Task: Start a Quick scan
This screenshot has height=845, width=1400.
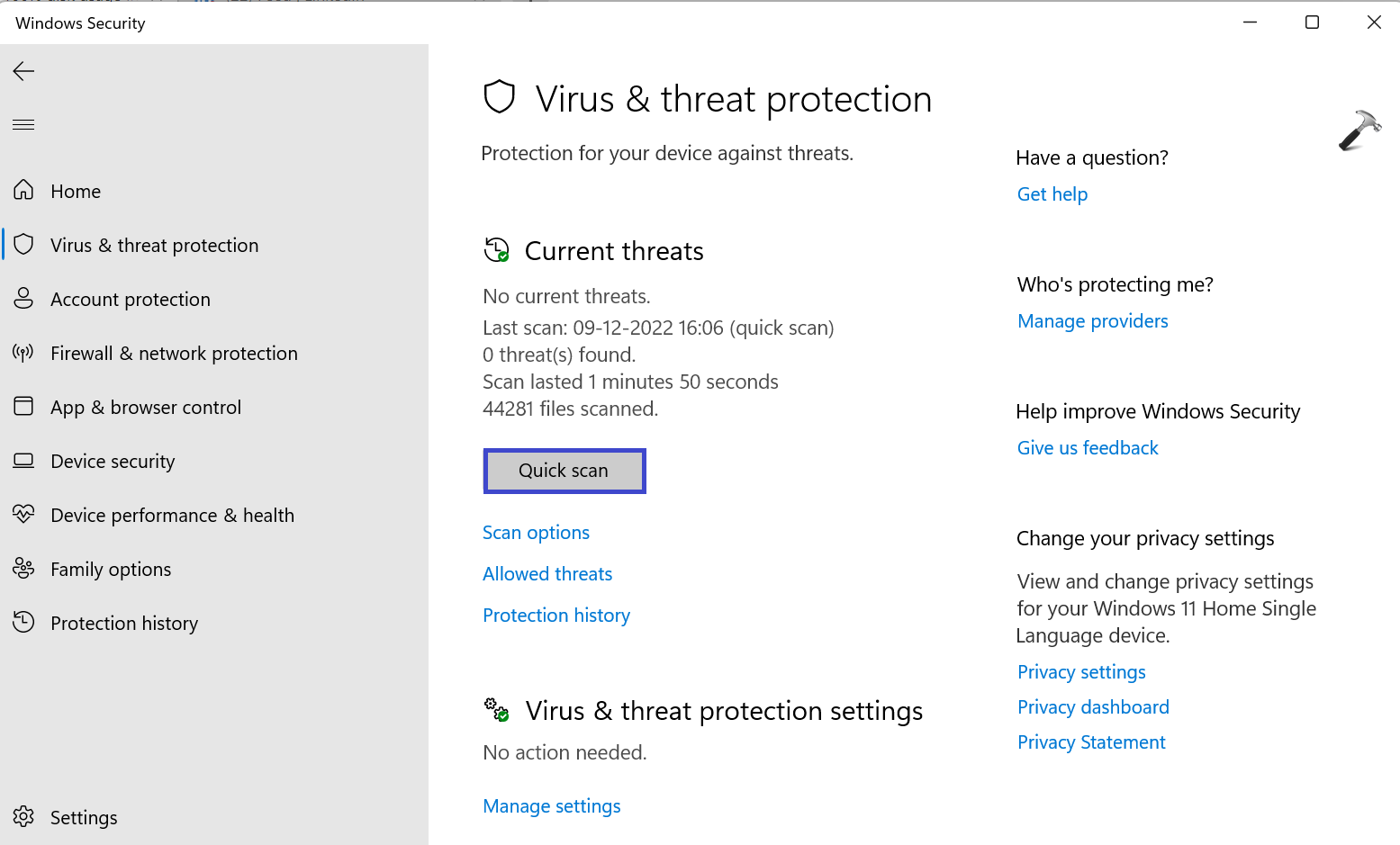Action: coord(564,471)
